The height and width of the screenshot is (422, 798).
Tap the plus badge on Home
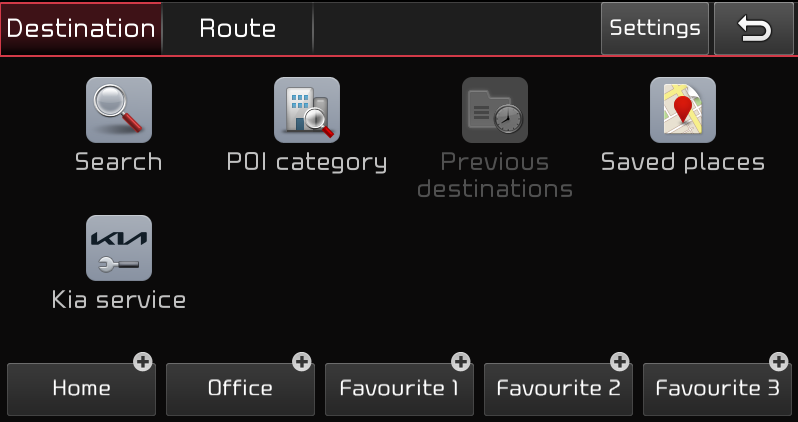click(143, 362)
